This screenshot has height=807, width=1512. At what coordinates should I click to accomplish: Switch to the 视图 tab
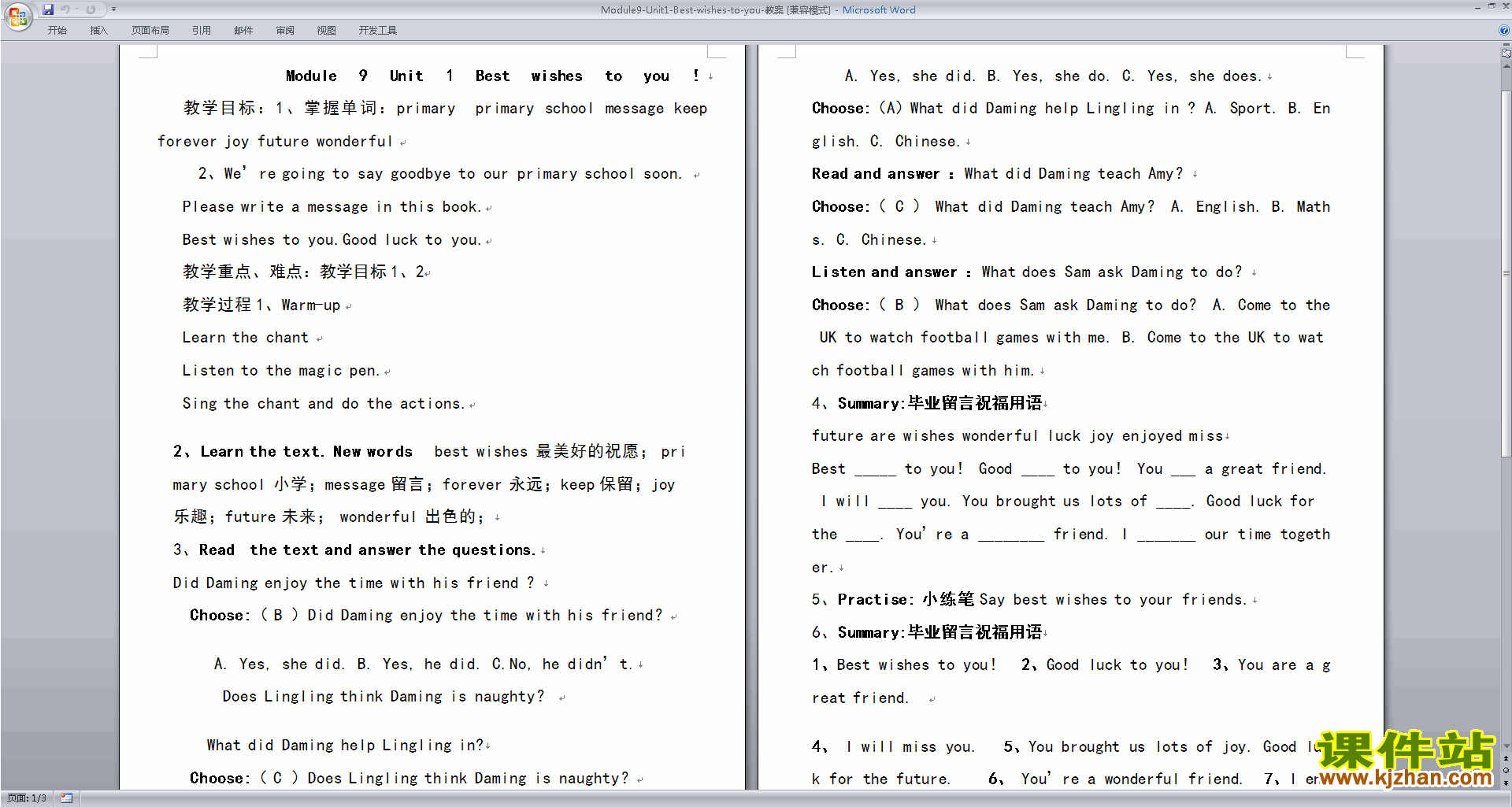tap(327, 31)
